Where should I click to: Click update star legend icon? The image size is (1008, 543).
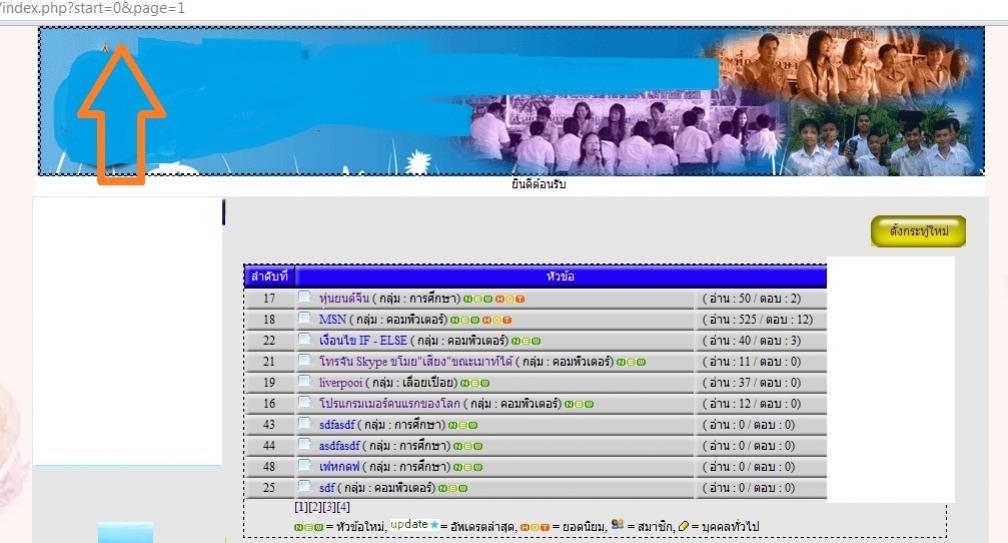tap(415, 524)
